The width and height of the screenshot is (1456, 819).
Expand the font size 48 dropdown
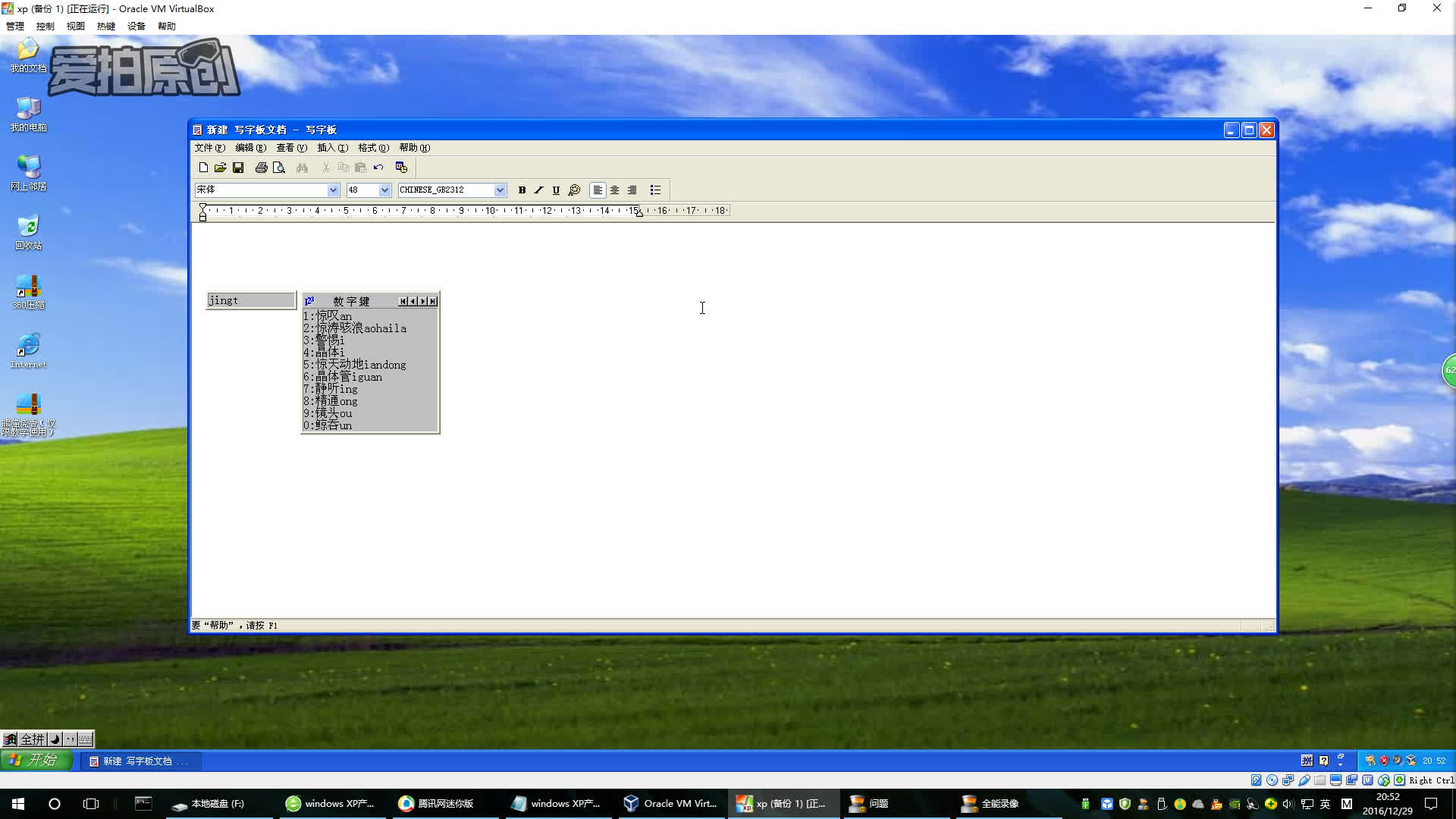click(x=384, y=190)
